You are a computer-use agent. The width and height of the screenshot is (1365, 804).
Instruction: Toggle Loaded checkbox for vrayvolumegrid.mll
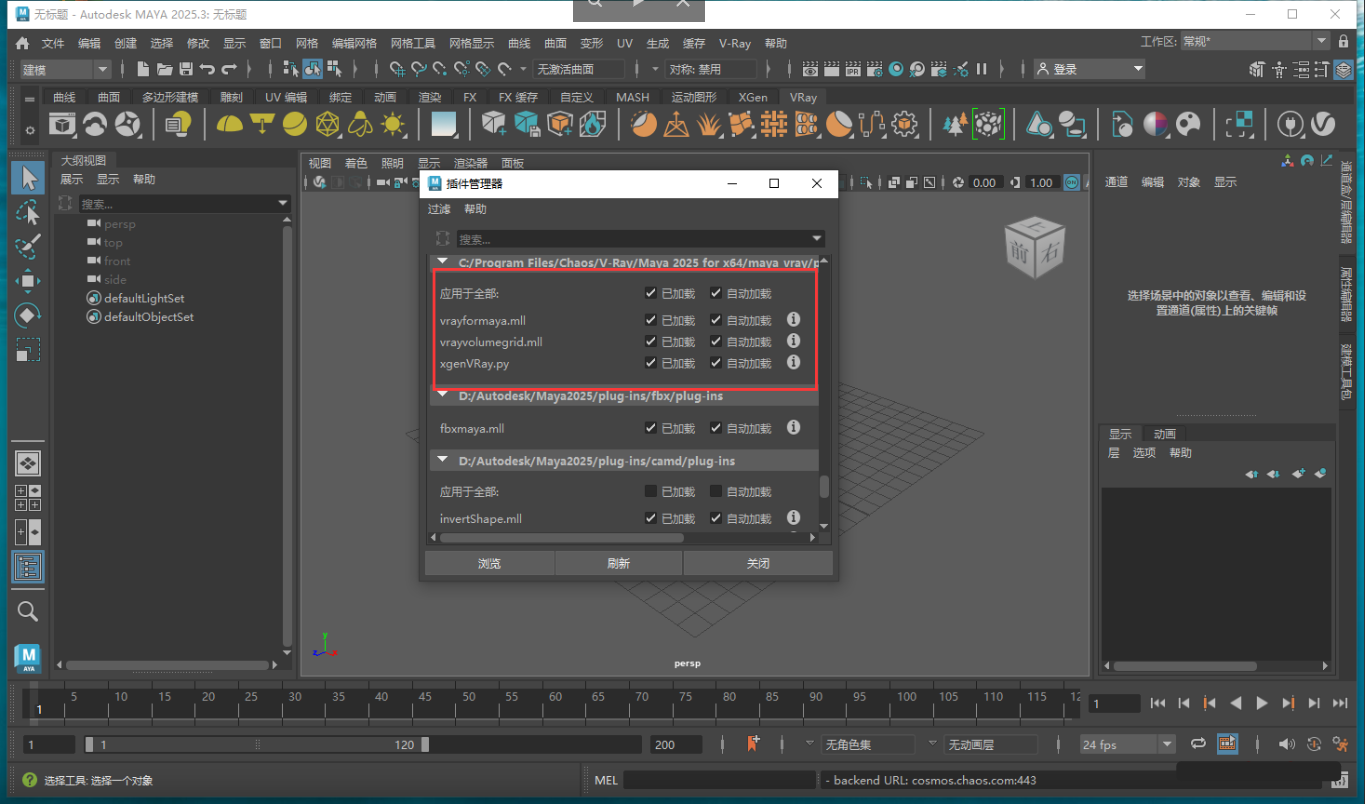point(651,342)
